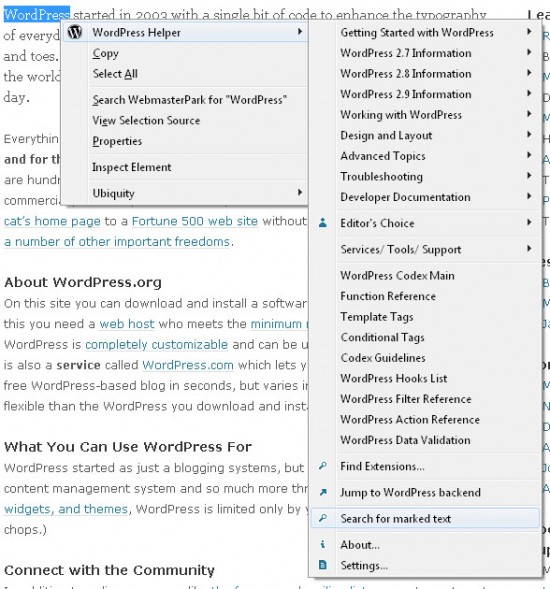Visit the WordPress.com link
This screenshot has height=589, width=550.
188,365
